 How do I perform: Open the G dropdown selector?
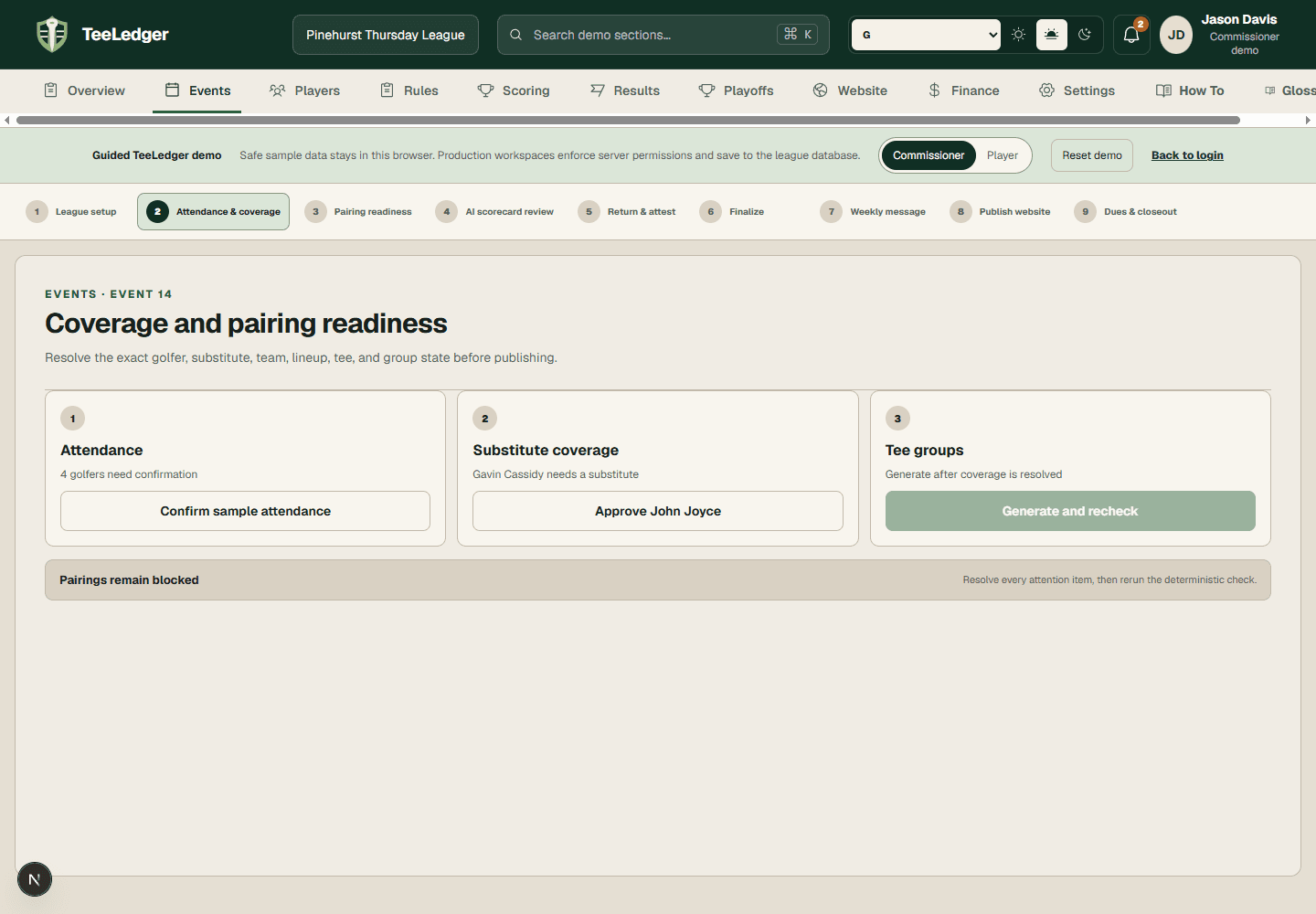point(927,35)
